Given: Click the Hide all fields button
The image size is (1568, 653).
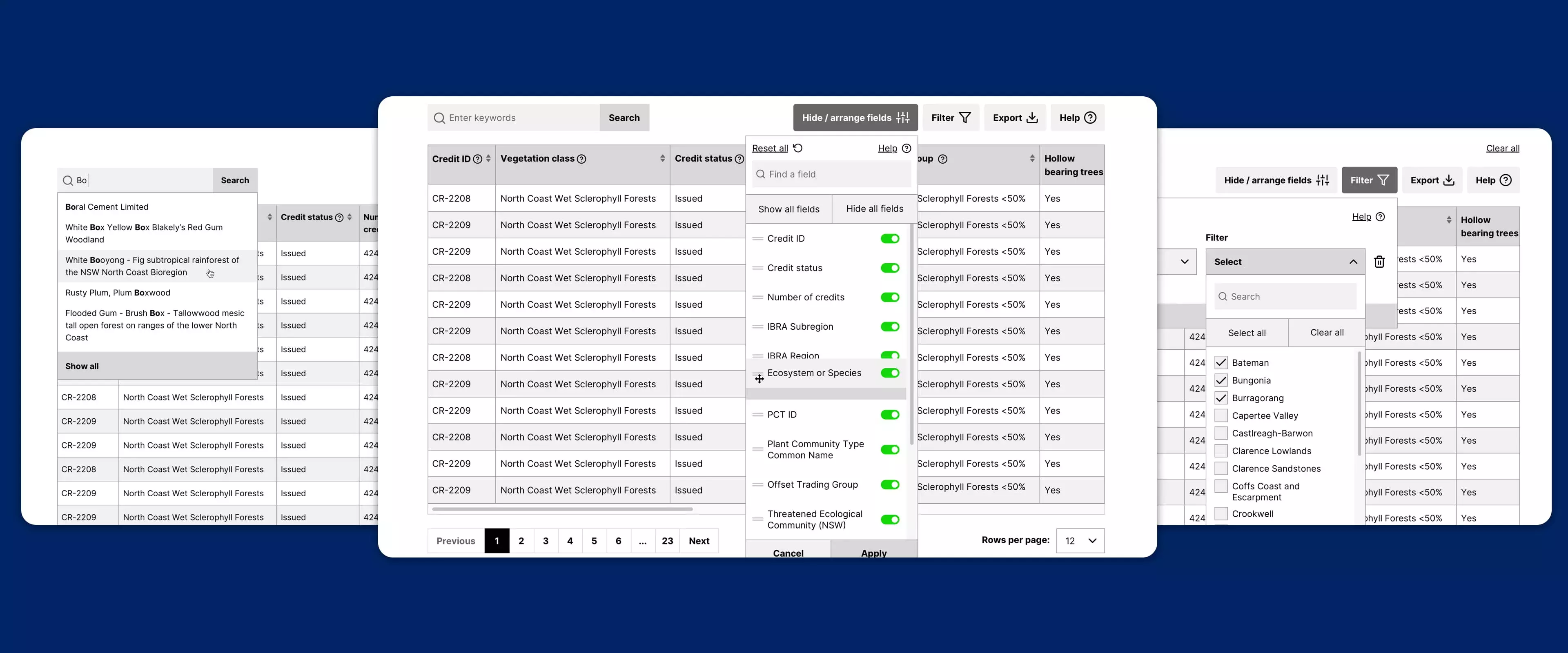Looking at the screenshot, I should [x=875, y=209].
